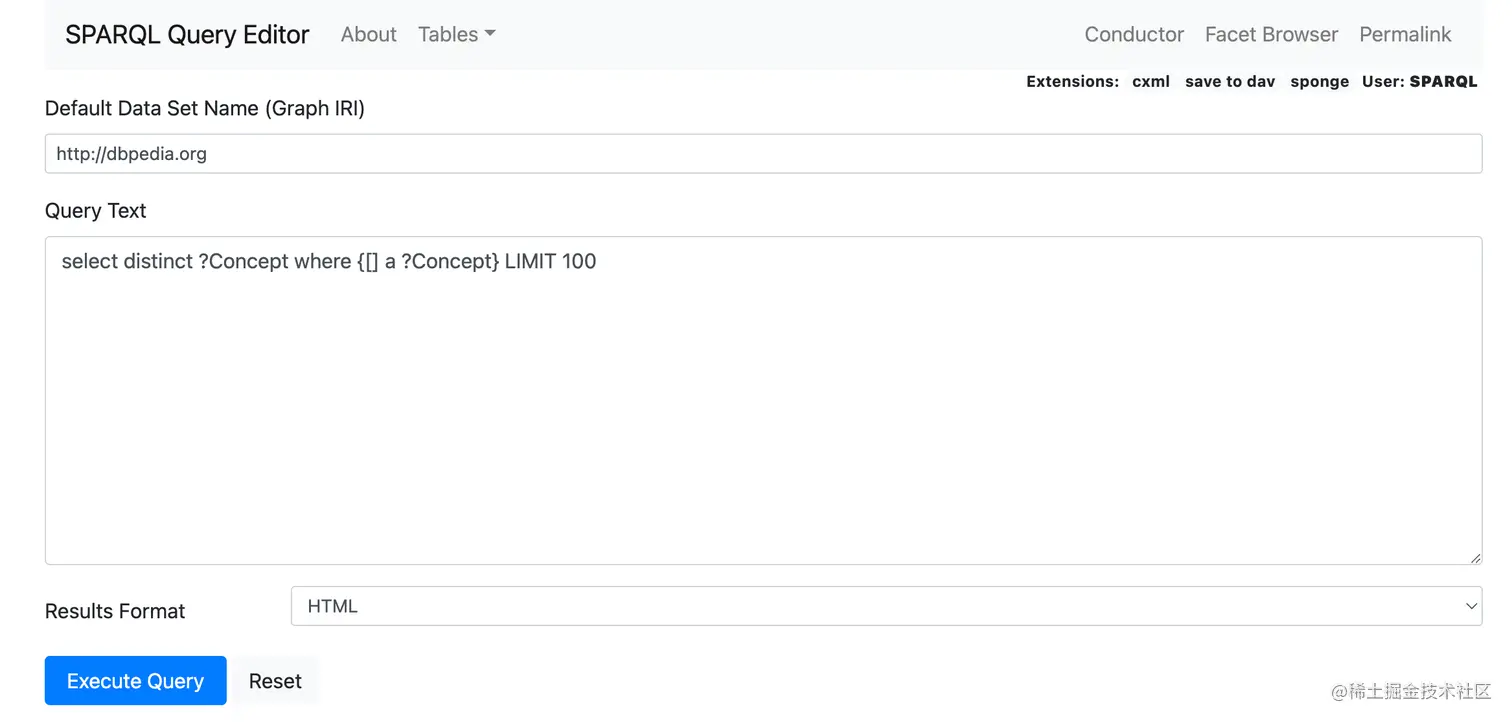Focus the Graph IRI input containing http://dbpedia.org

(763, 154)
